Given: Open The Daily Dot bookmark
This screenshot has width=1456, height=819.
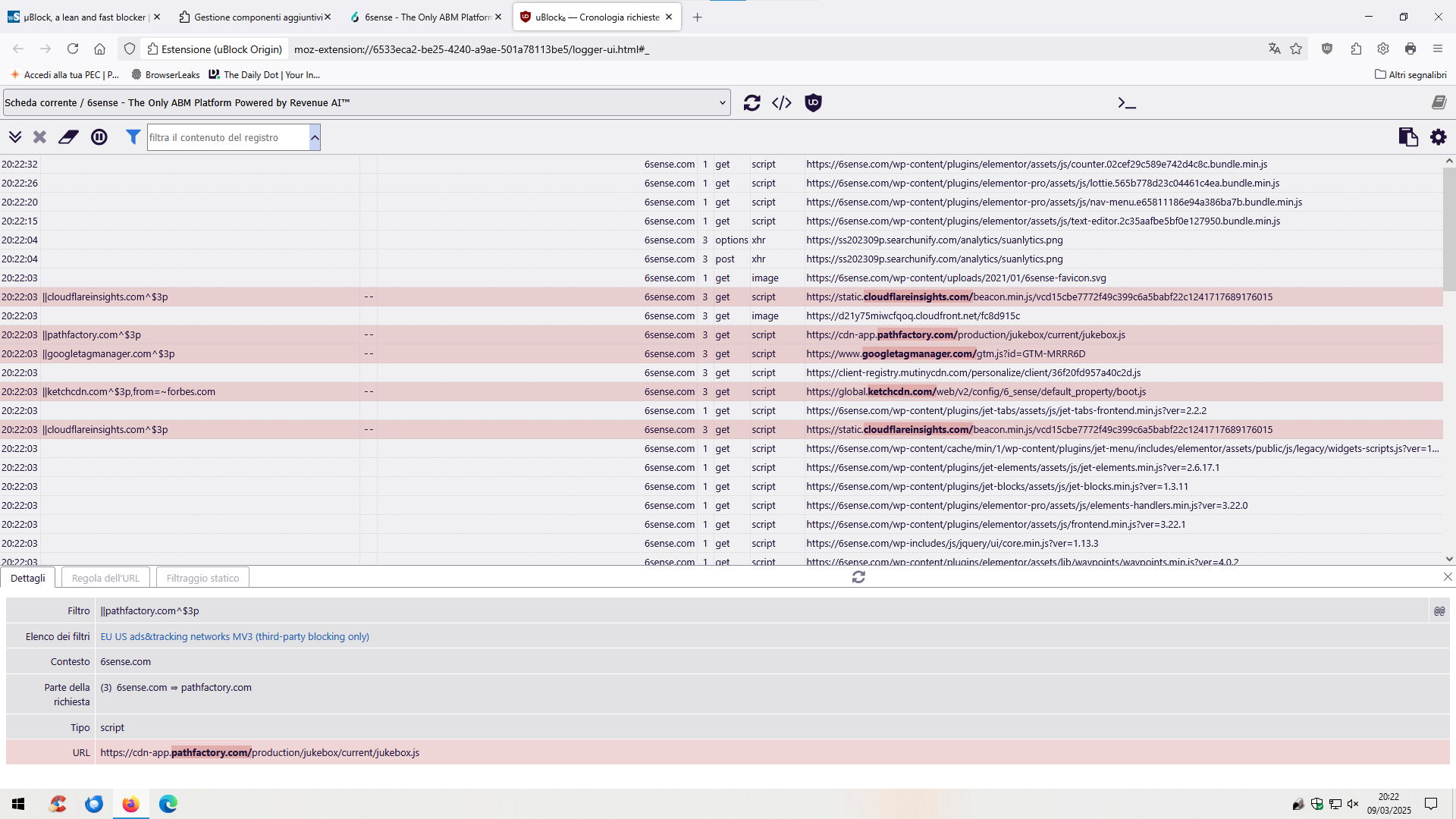Looking at the screenshot, I should (x=265, y=75).
